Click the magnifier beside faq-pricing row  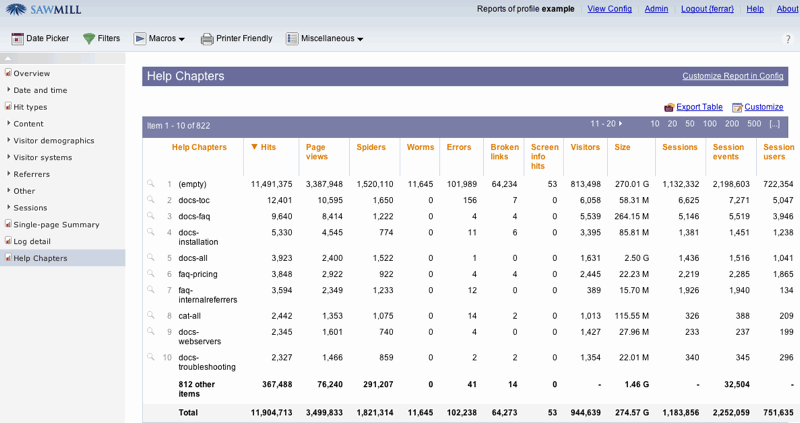point(151,274)
